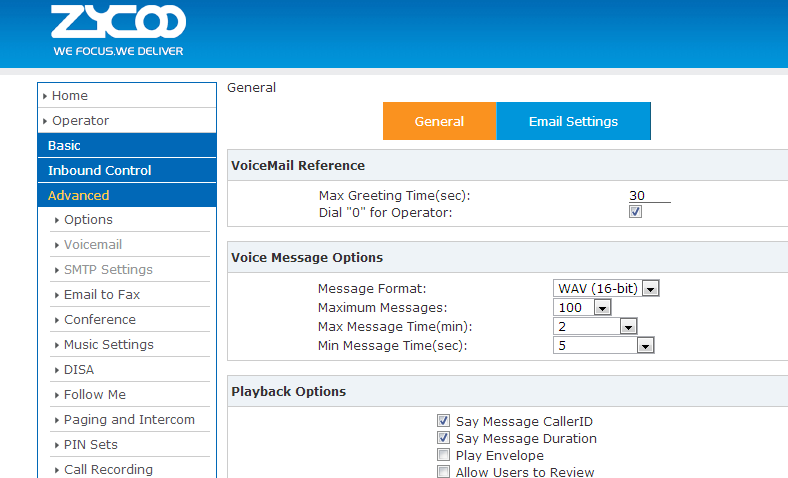Image resolution: width=788 pixels, height=478 pixels.
Task: Select the General tab
Action: [439, 122]
